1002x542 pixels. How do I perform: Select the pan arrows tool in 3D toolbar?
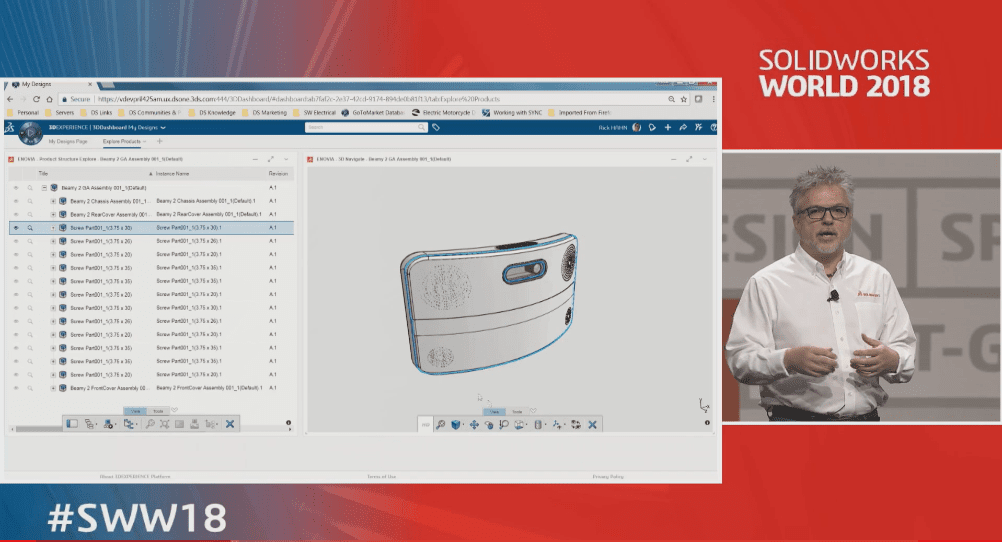(474, 424)
